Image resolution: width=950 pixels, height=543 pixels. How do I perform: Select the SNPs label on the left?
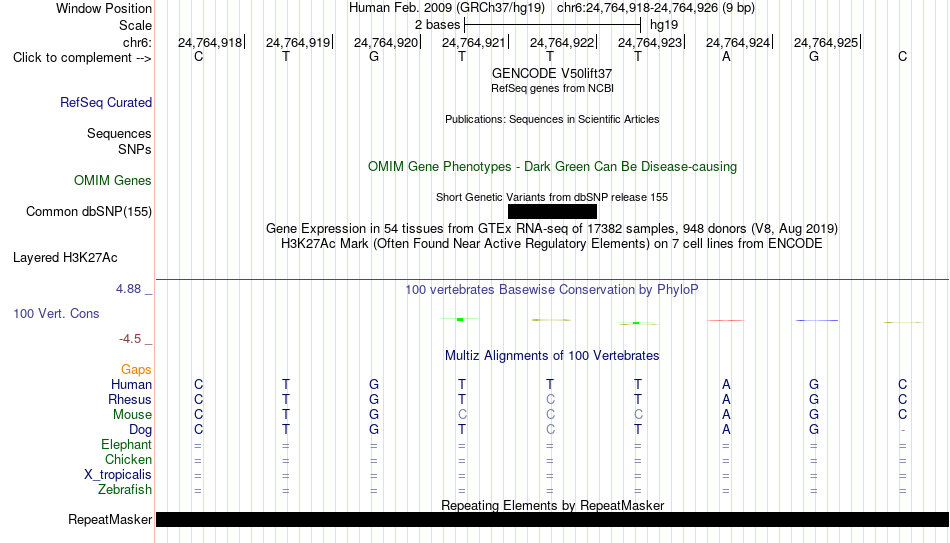click(135, 149)
